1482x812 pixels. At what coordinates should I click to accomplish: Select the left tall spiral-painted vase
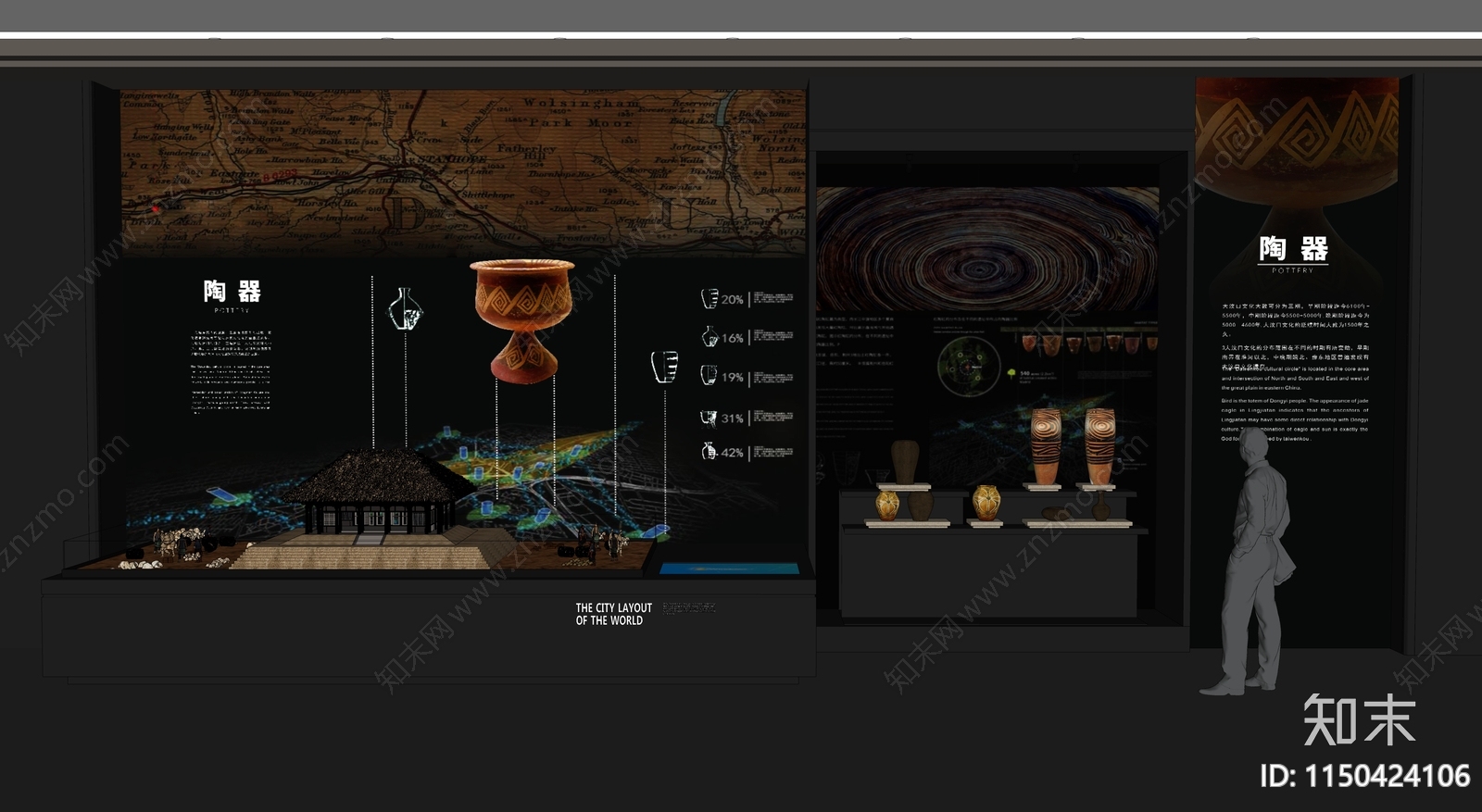click(1046, 446)
